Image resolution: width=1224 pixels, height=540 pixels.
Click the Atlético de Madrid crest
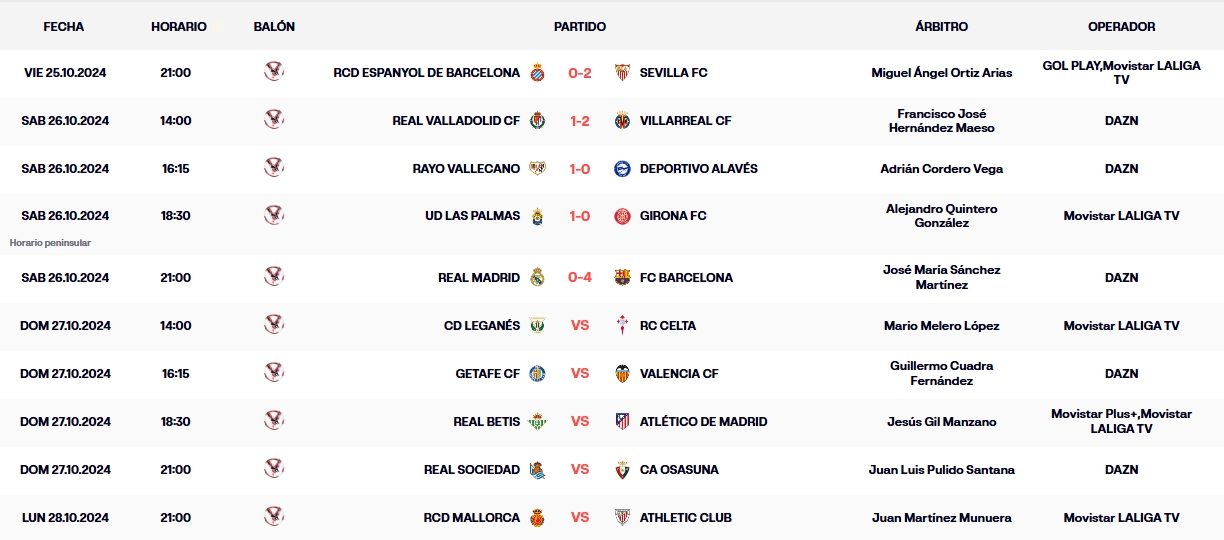[x=622, y=422]
